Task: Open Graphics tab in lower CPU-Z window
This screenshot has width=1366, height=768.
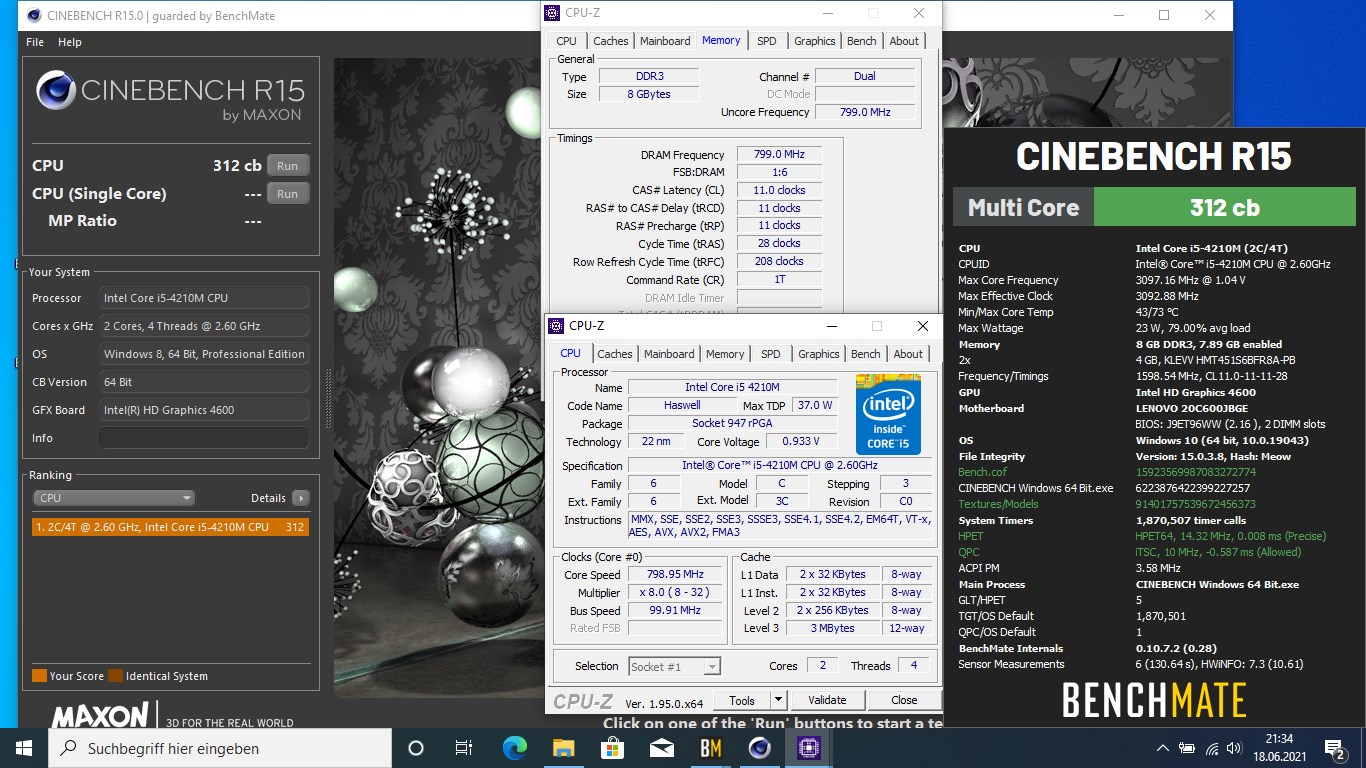Action: (819, 354)
